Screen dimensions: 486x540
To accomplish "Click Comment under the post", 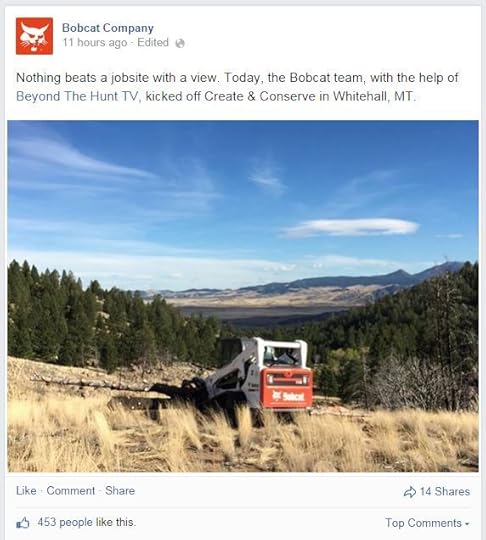I will (71, 491).
